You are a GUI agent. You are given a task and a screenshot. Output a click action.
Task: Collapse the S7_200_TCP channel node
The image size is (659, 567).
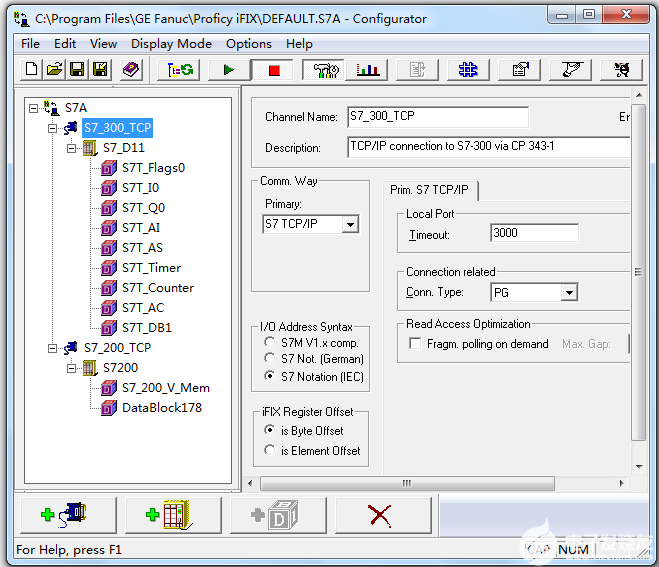point(52,348)
